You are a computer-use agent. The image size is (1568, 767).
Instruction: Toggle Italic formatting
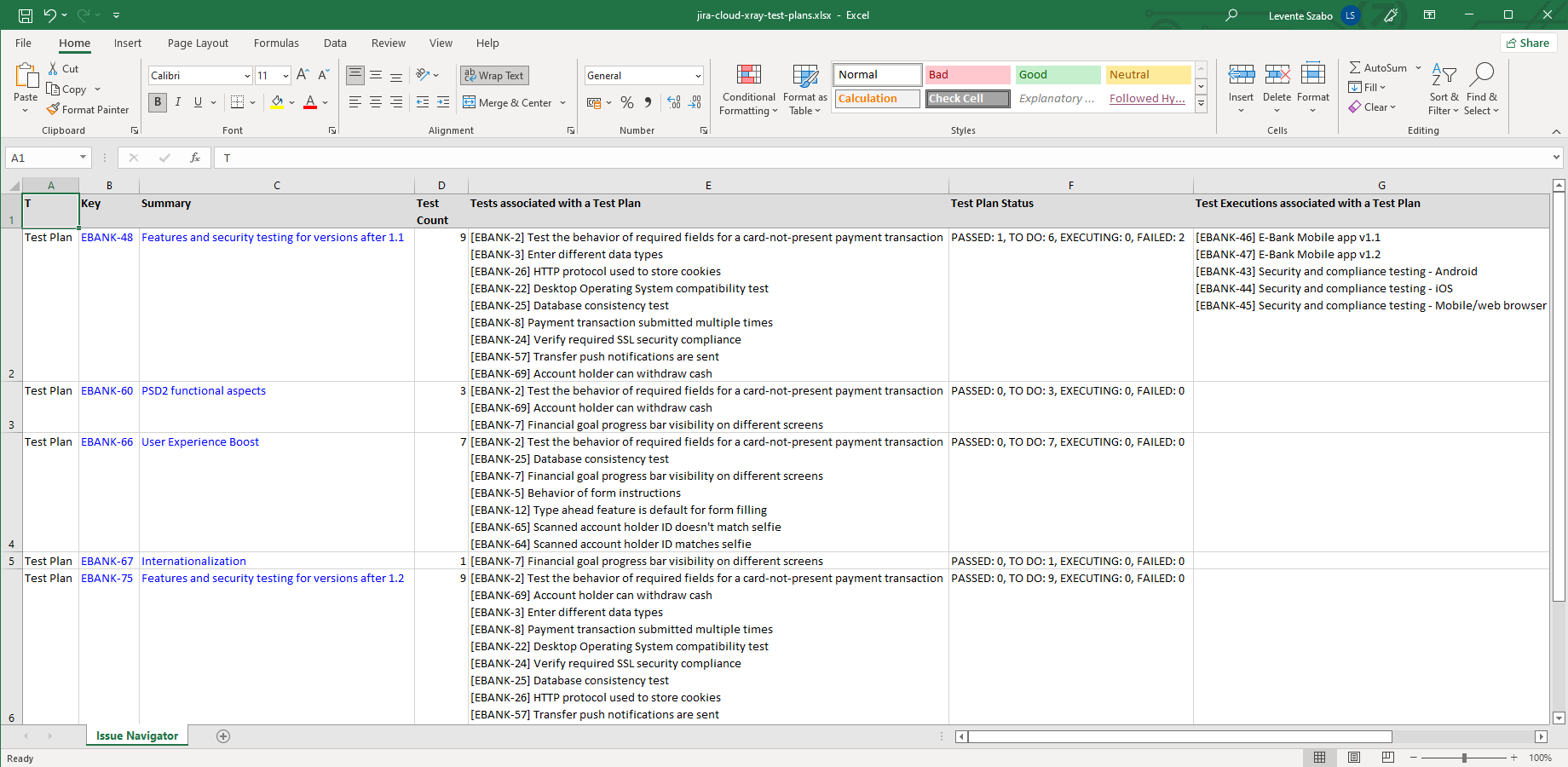tap(178, 102)
